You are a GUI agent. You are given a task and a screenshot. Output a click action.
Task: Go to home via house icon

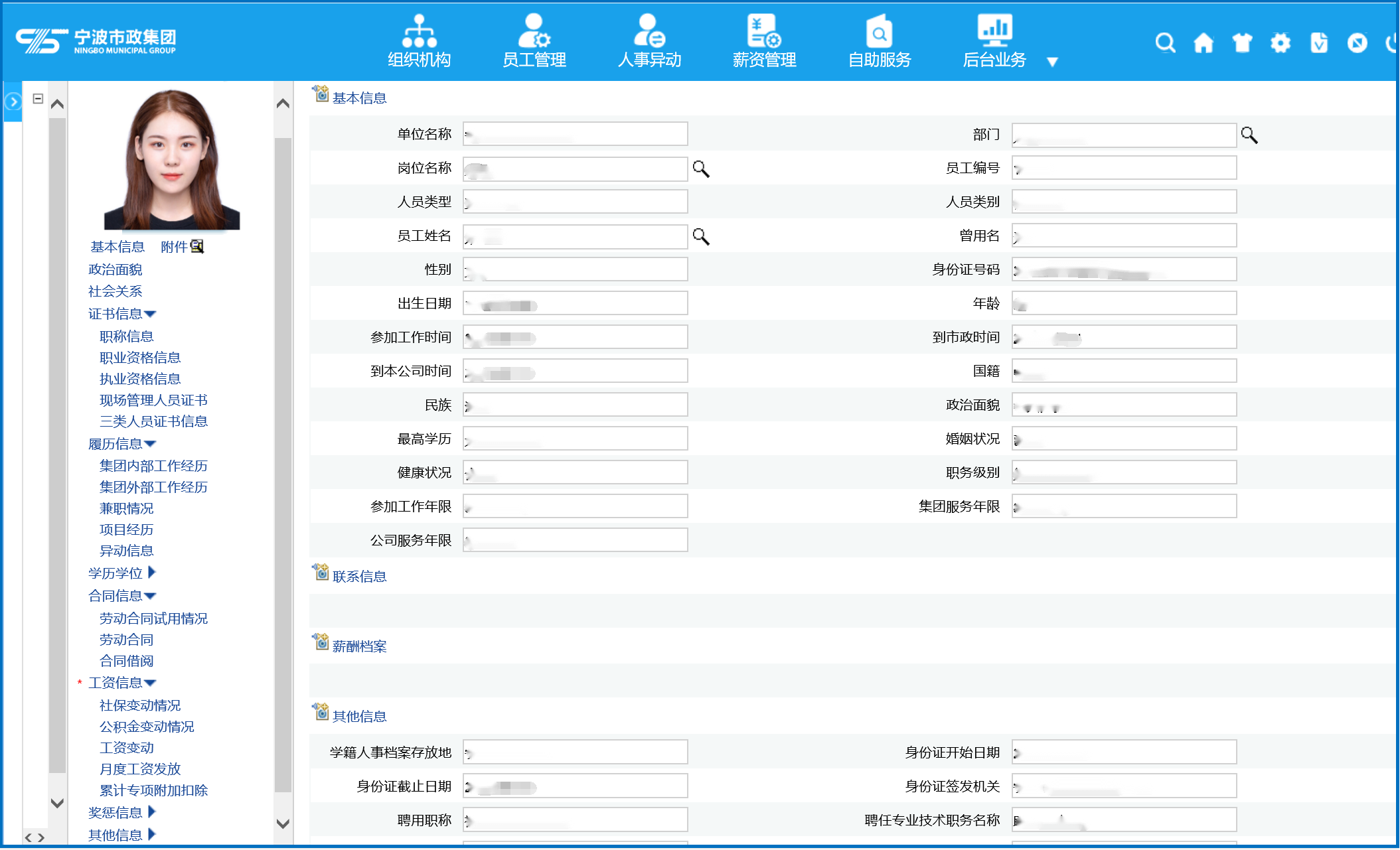[1204, 43]
